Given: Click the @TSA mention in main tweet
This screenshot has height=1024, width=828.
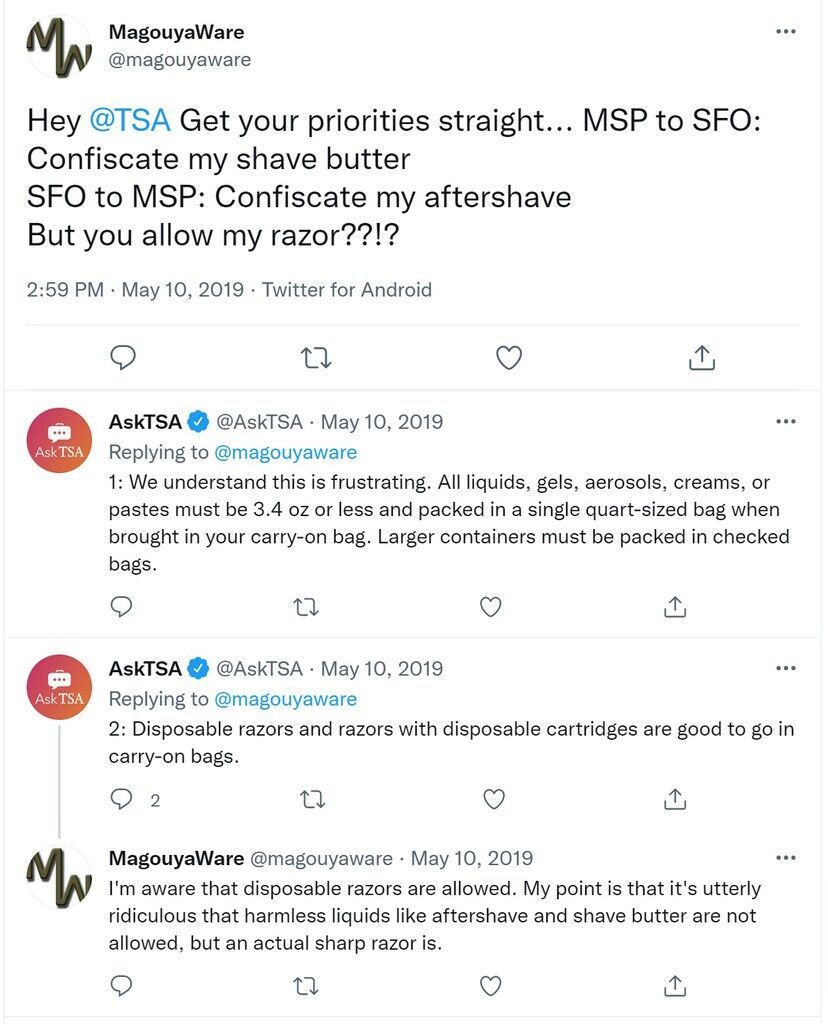Looking at the screenshot, I should click(x=130, y=121).
